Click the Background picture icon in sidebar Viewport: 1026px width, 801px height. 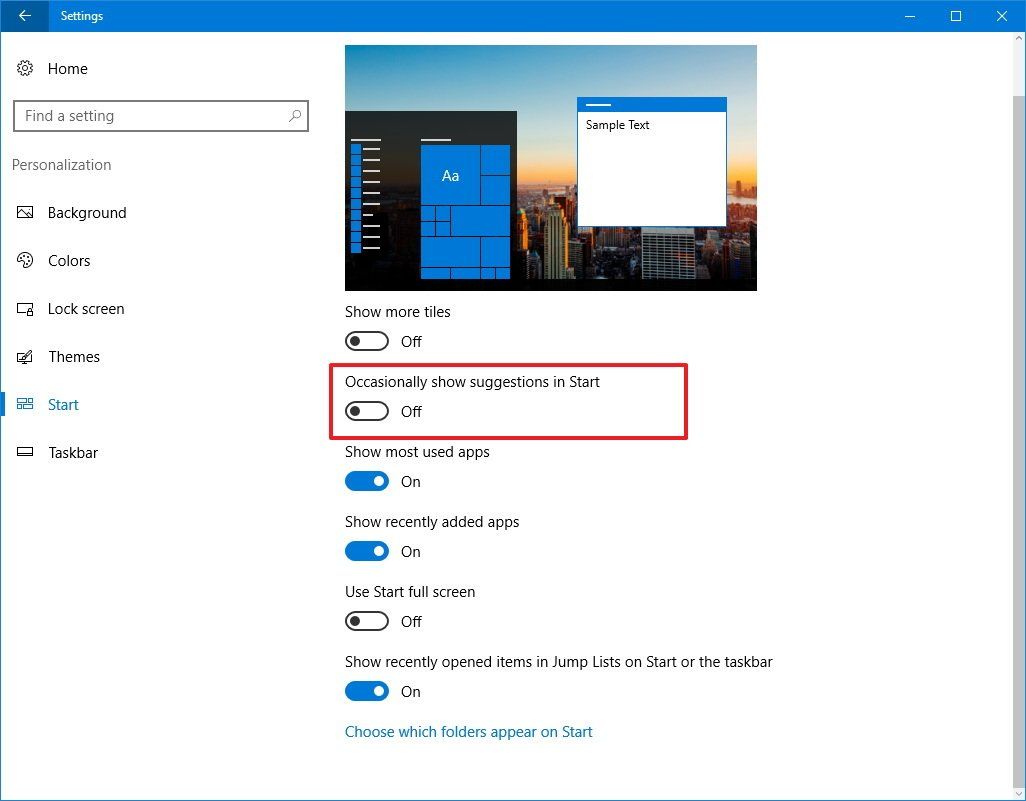[25, 212]
